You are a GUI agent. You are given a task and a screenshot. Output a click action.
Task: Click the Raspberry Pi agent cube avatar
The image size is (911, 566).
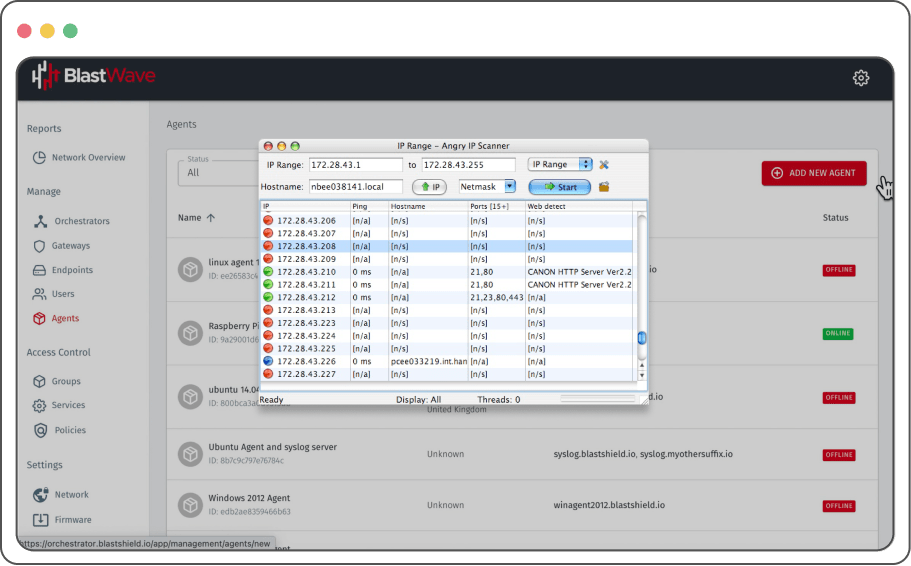click(190, 334)
